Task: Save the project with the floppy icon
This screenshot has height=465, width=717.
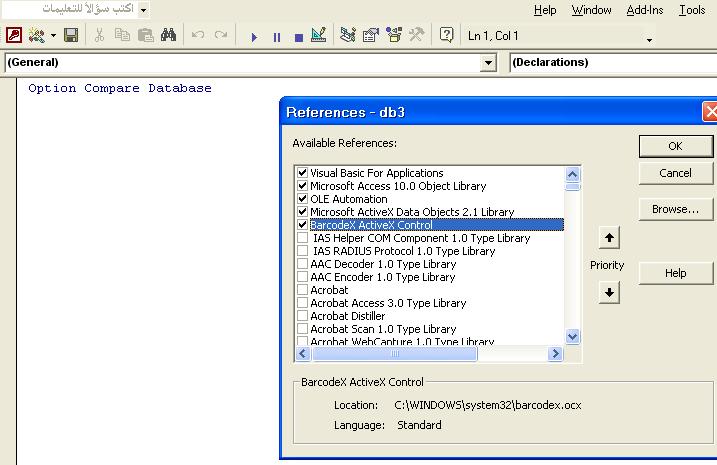Action: coord(71,35)
